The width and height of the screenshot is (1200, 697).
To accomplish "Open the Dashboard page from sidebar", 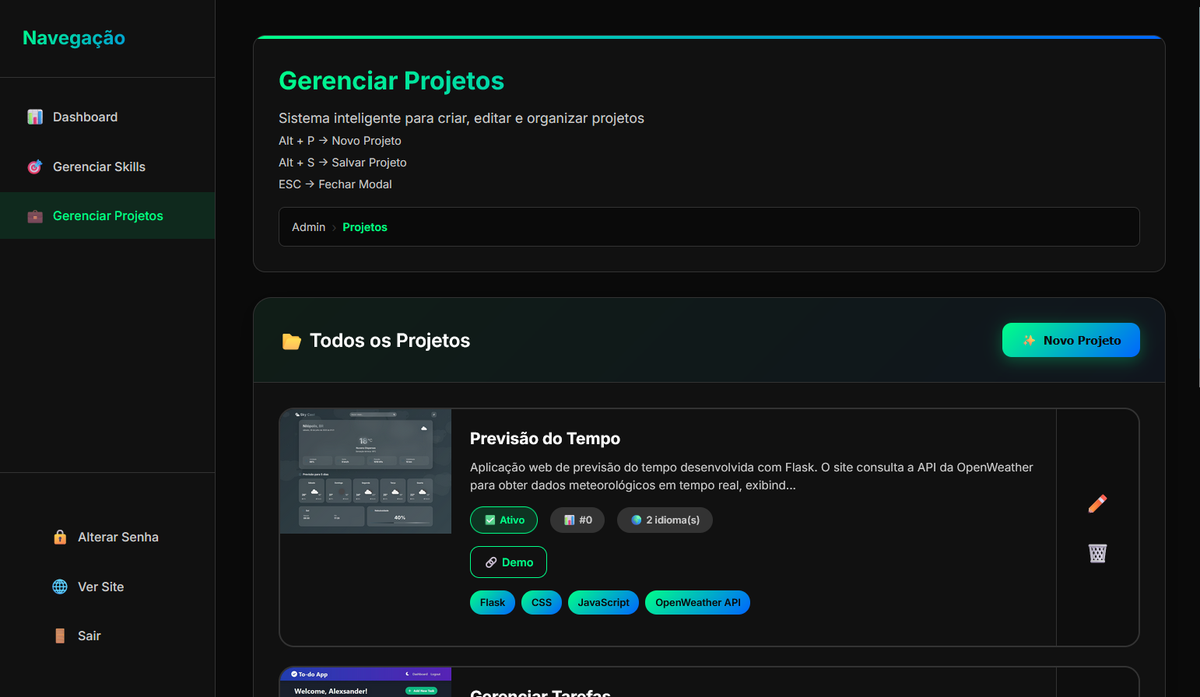I will (107, 117).
